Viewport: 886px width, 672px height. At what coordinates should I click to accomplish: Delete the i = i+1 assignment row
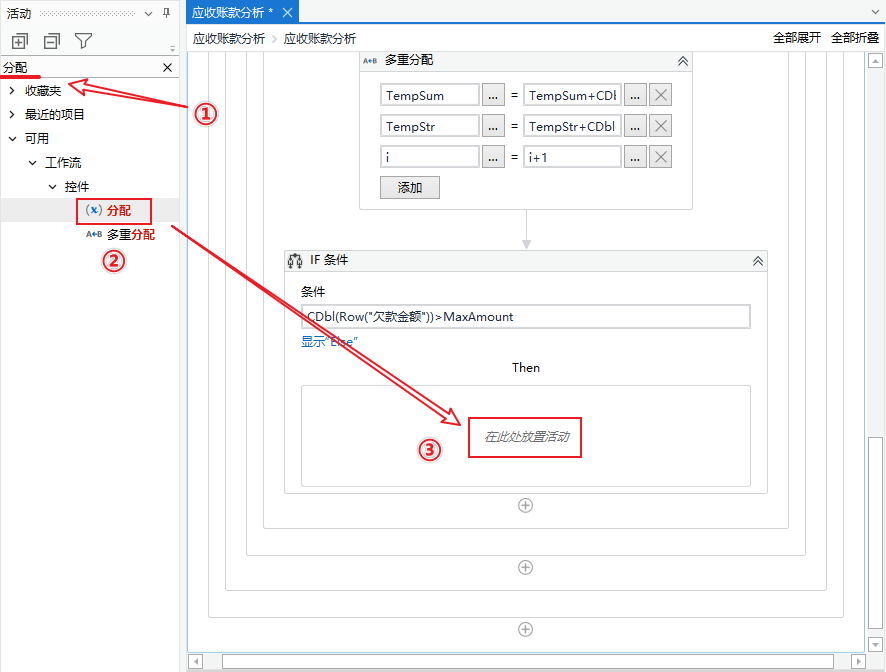[x=660, y=157]
